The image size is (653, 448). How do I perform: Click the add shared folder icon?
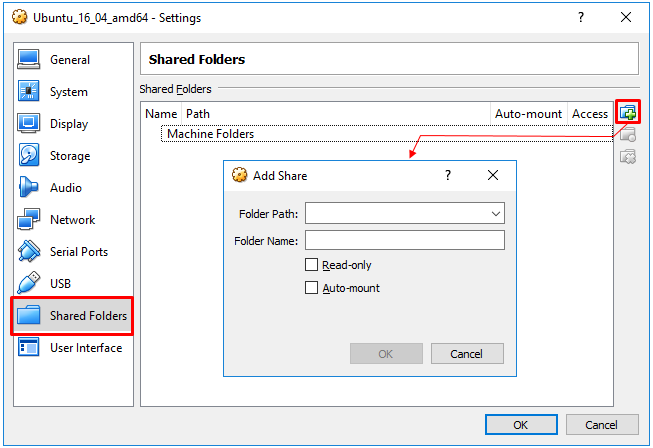pyautogui.click(x=628, y=112)
